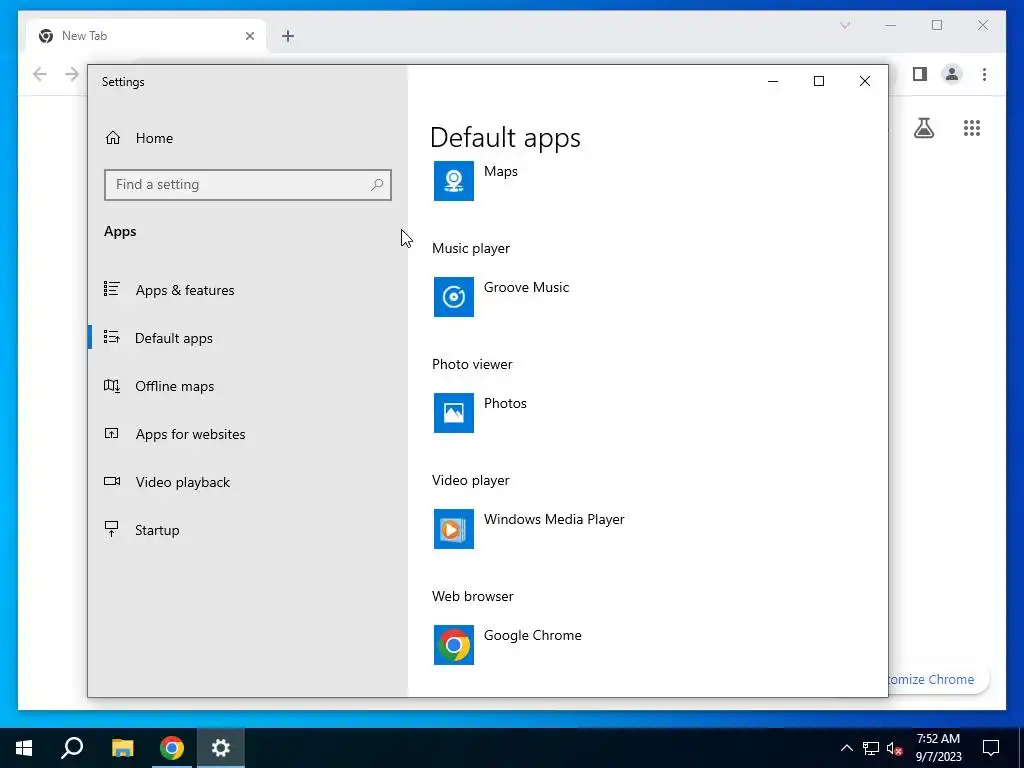
Task: Click the Customize Chrome button
Action: [x=938, y=679]
